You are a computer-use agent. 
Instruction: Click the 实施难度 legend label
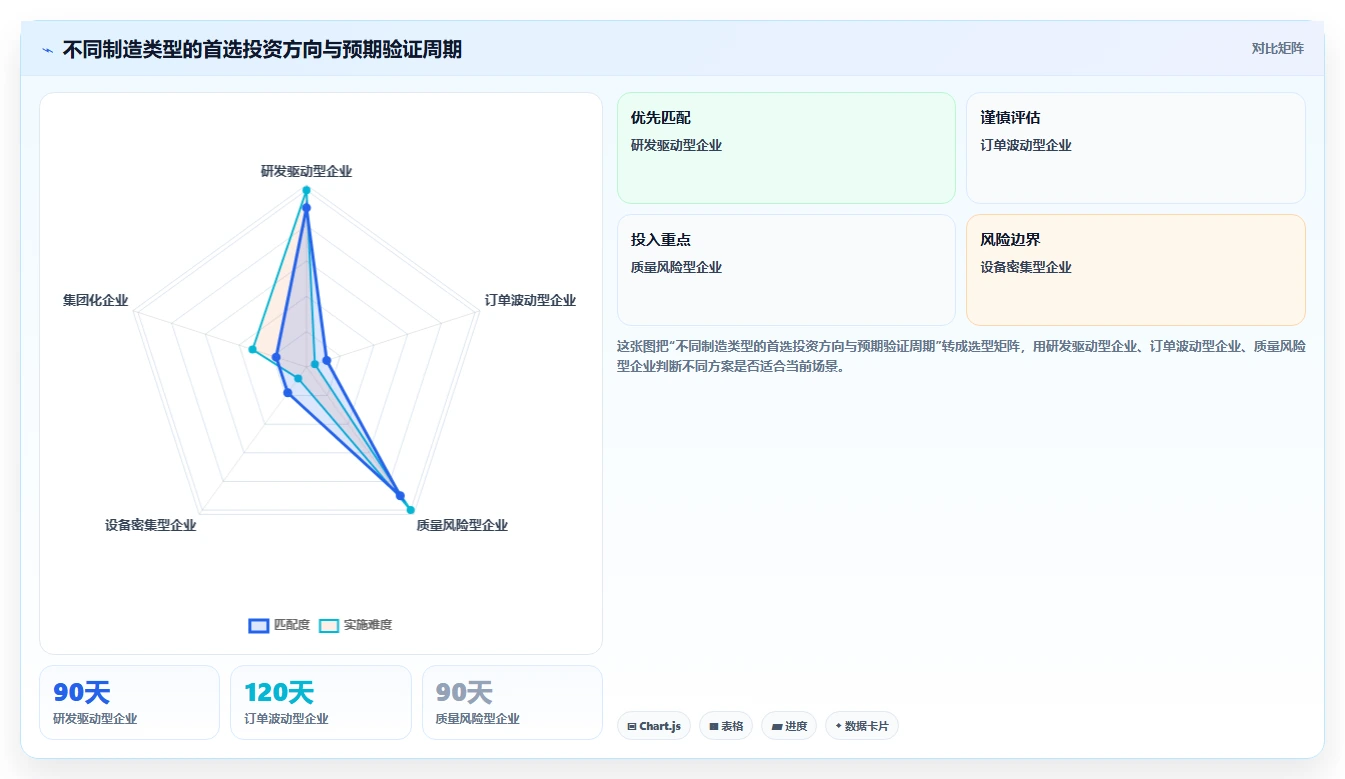click(x=368, y=625)
